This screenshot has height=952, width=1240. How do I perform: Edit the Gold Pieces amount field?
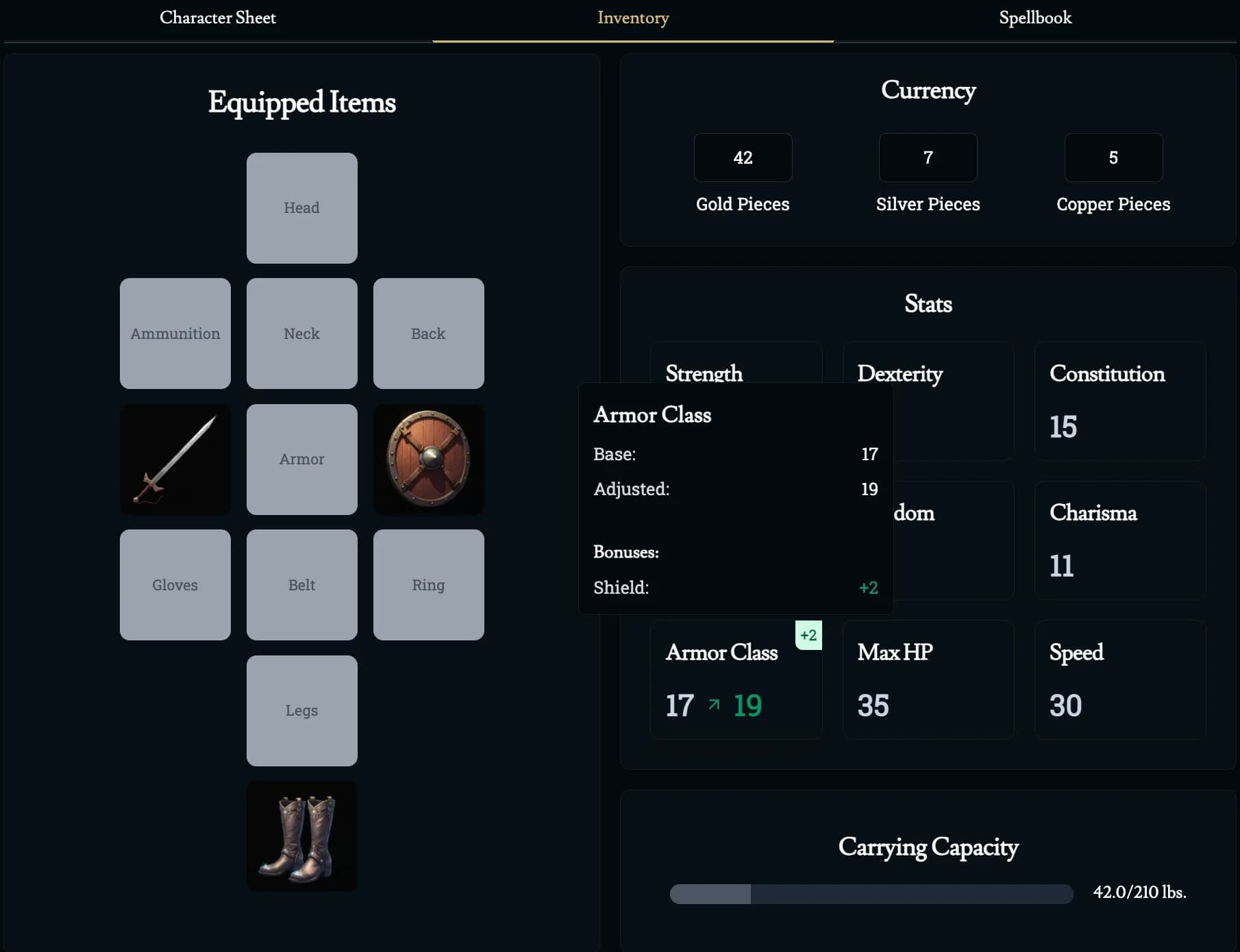tap(743, 158)
